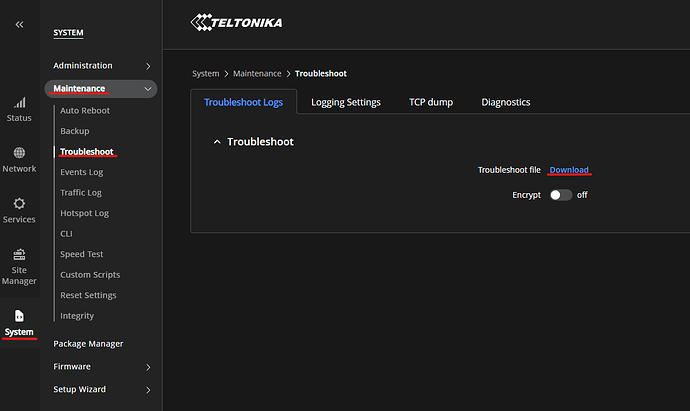Download the troubleshoot file

[x=569, y=170]
